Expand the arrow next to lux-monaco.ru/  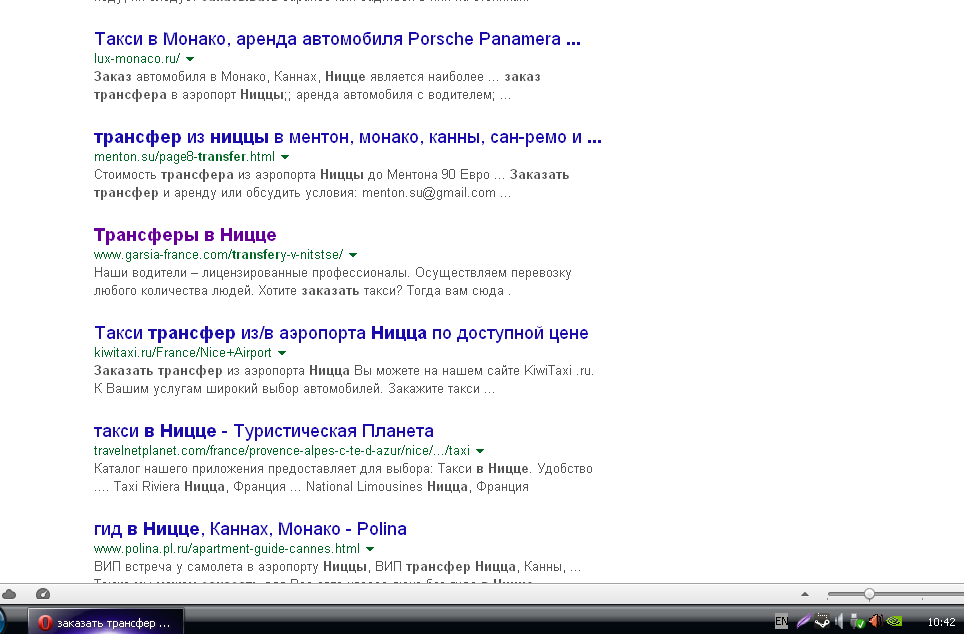click(x=190, y=59)
